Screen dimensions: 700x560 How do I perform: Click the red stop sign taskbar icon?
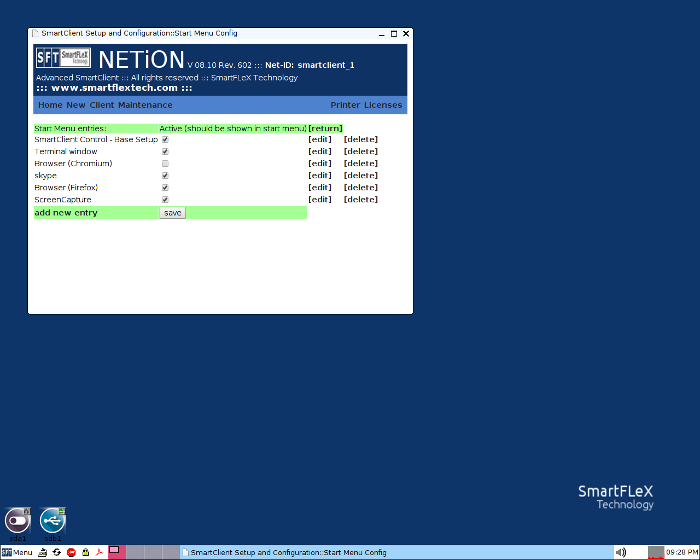coord(71,552)
